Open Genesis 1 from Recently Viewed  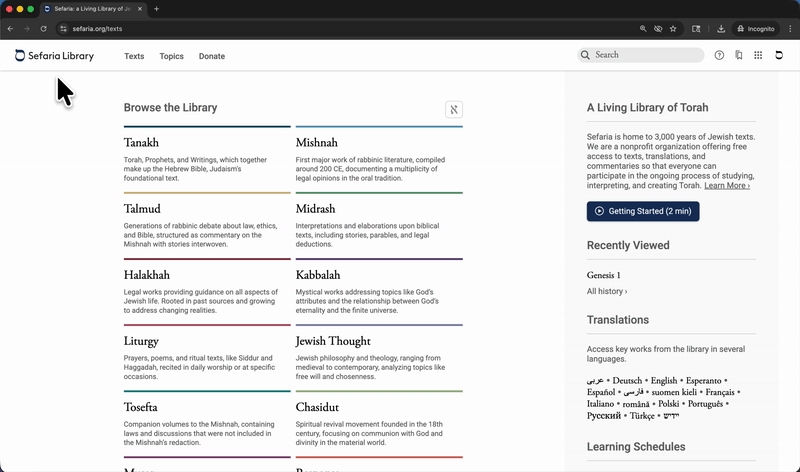[x=604, y=275]
